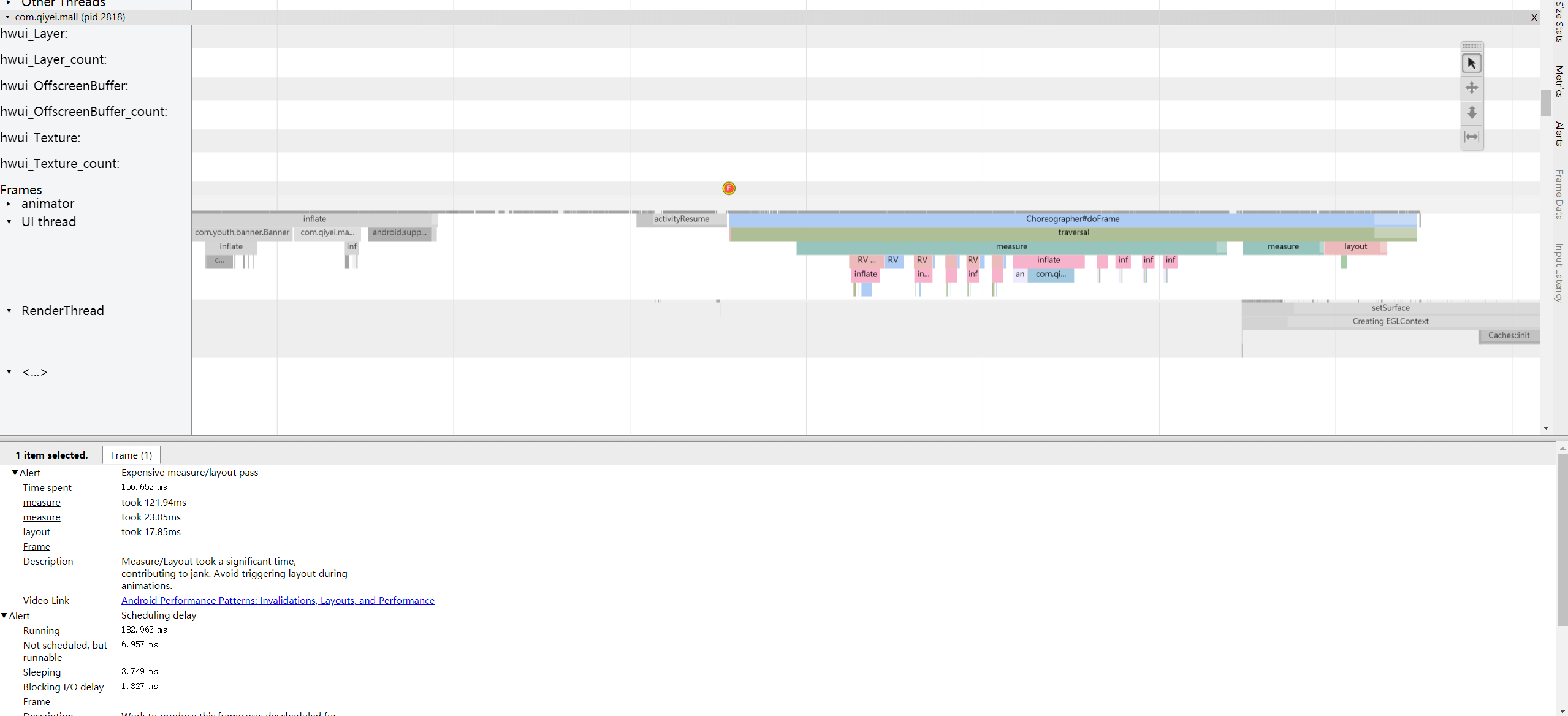
Task: Collapse the RenderThread section
Action: click(x=9, y=311)
